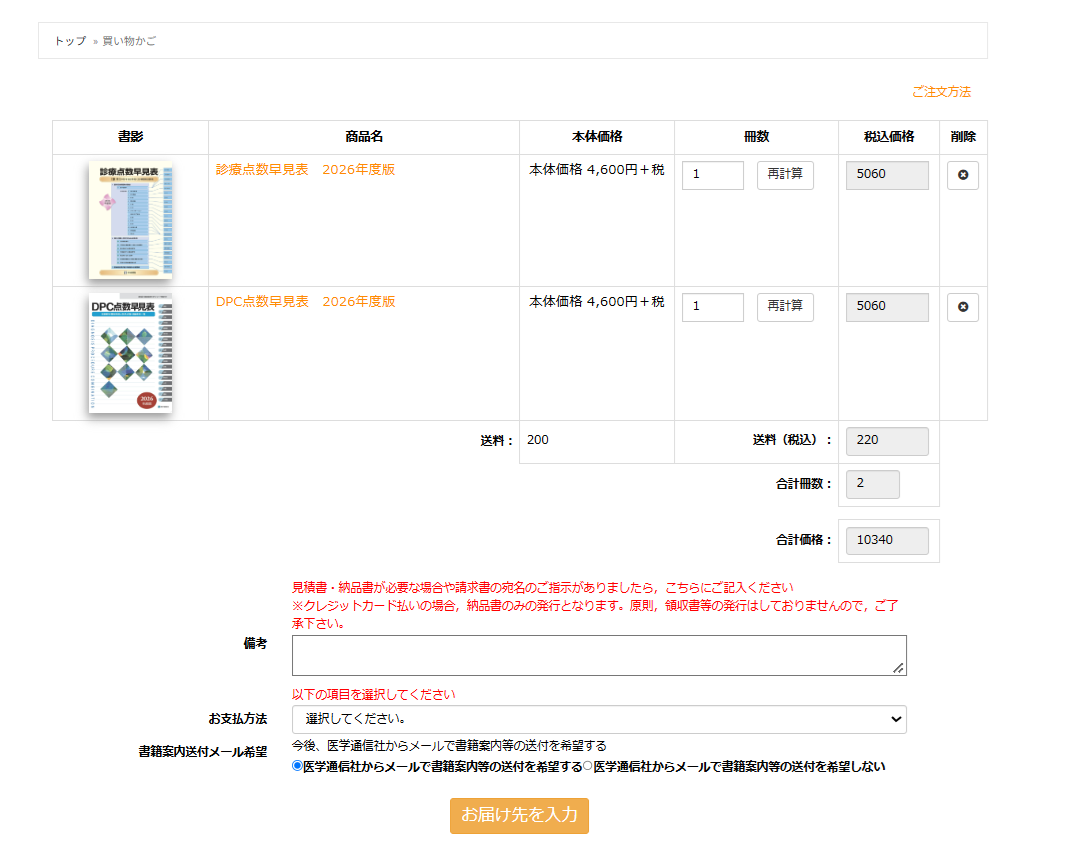Click the 診療点数早見表 book cover thumbnail

click(130, 220)
